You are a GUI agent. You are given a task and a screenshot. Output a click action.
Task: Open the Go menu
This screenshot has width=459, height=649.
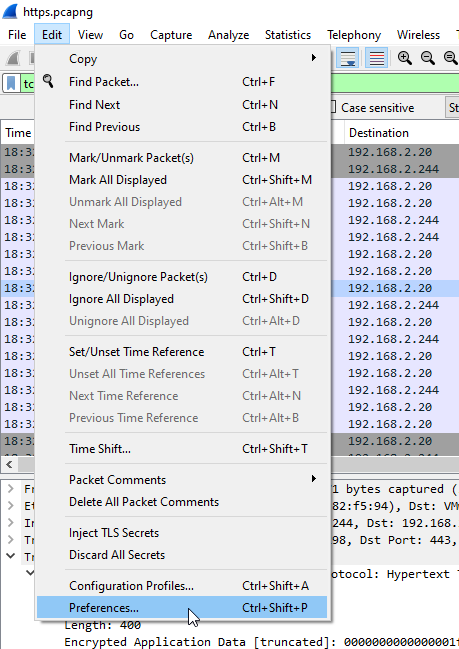pos(126,35)
